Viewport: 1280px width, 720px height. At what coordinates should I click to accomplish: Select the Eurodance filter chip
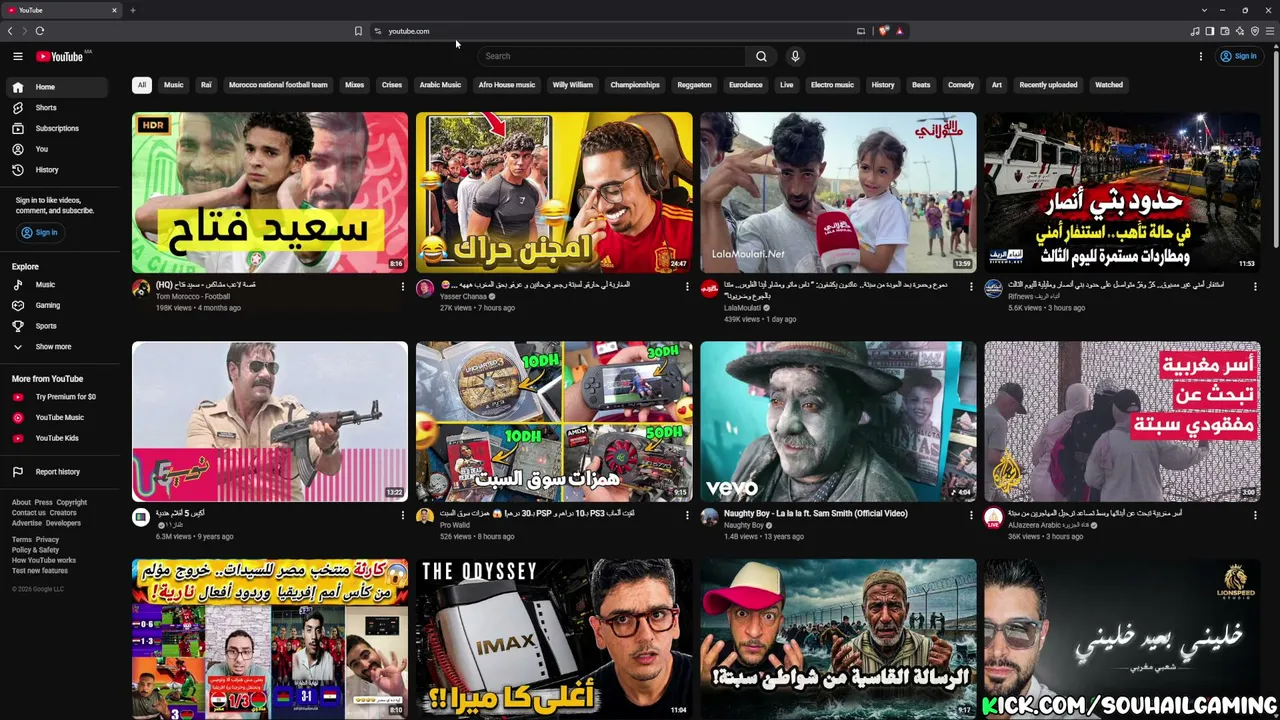[745, 85]
